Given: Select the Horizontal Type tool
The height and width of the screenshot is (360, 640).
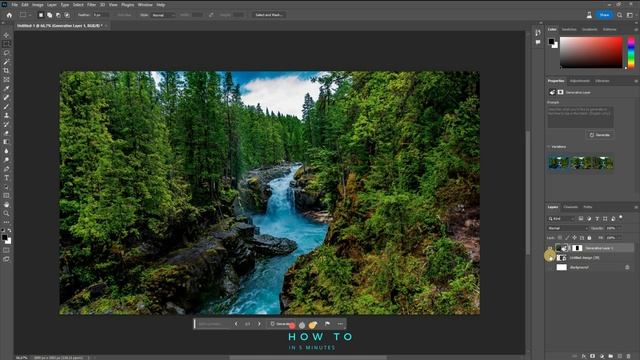Looking at the screenshot, I should click(x=6, y=178).
